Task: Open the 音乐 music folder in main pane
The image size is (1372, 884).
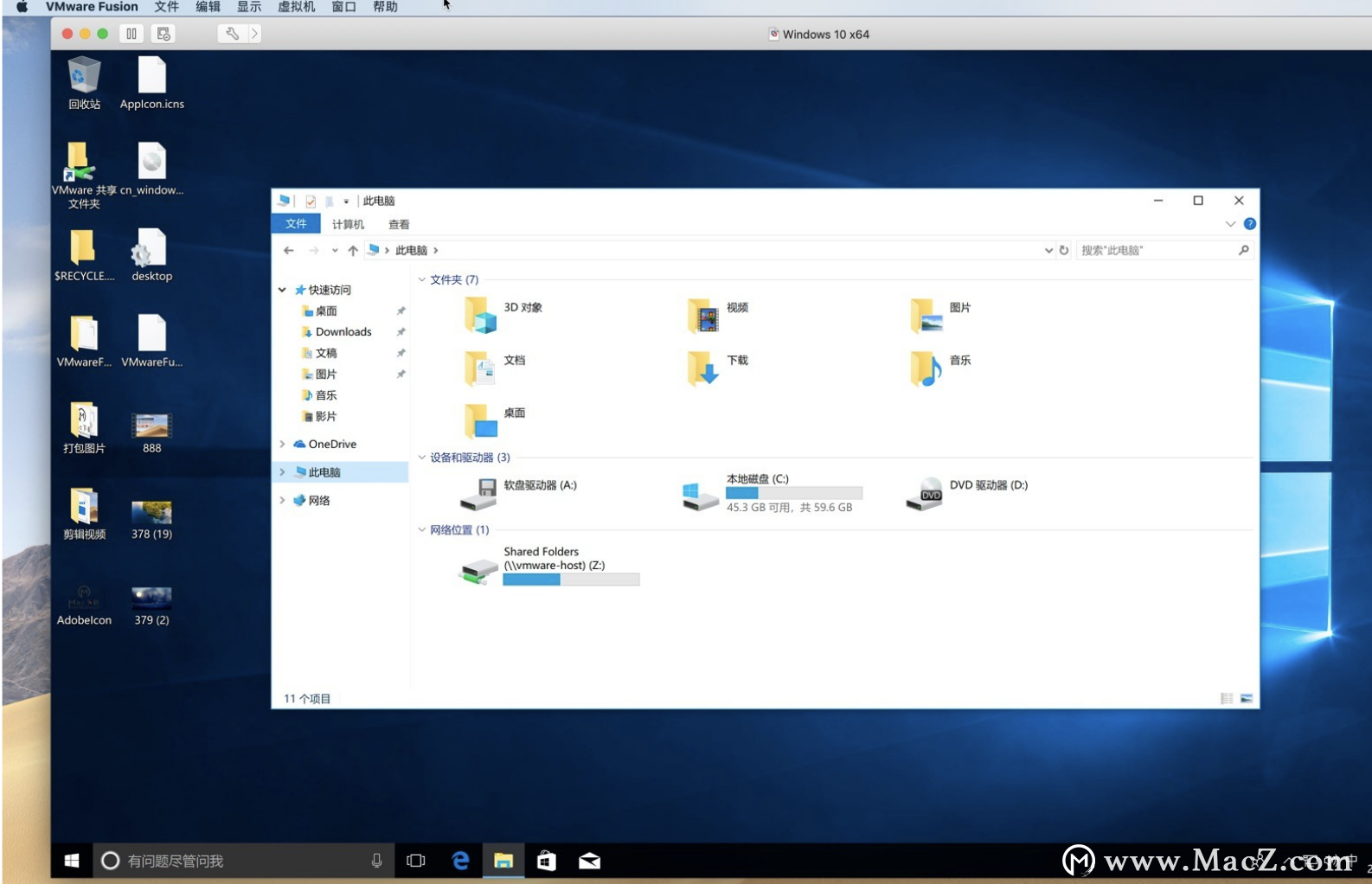Action: click(x=941, y=368)
